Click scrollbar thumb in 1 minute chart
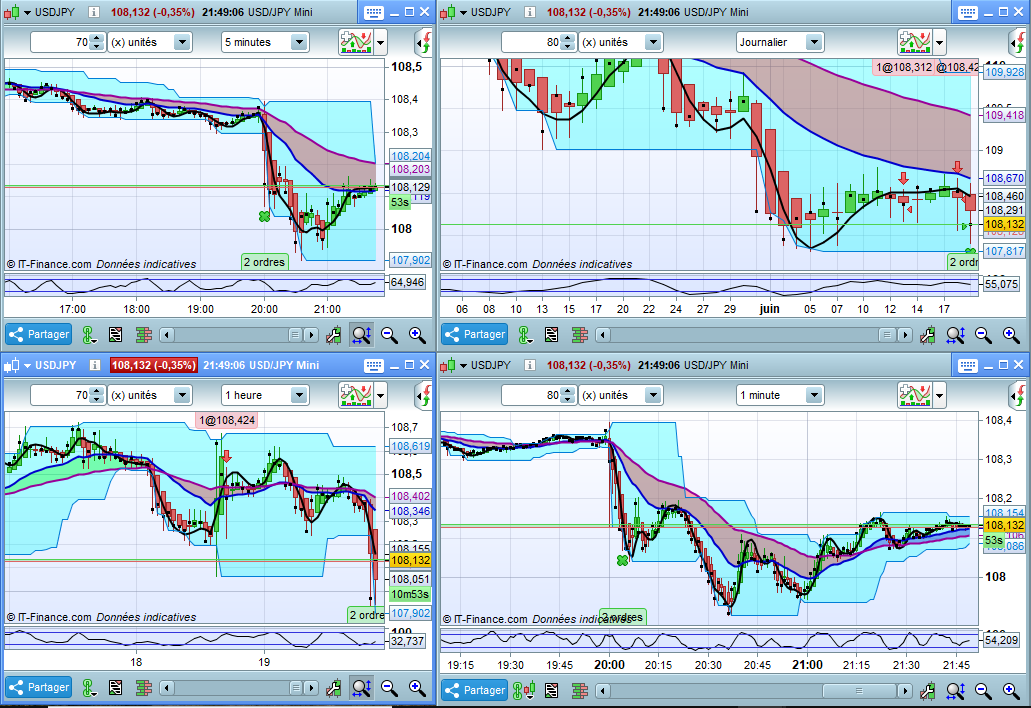The image size is (1031, 708). tap(859, 691)
